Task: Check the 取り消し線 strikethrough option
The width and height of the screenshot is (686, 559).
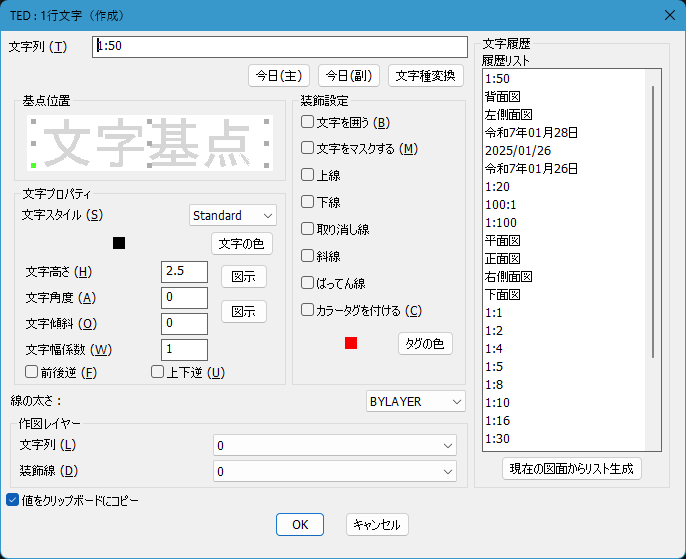Action: tap(308, 228)
